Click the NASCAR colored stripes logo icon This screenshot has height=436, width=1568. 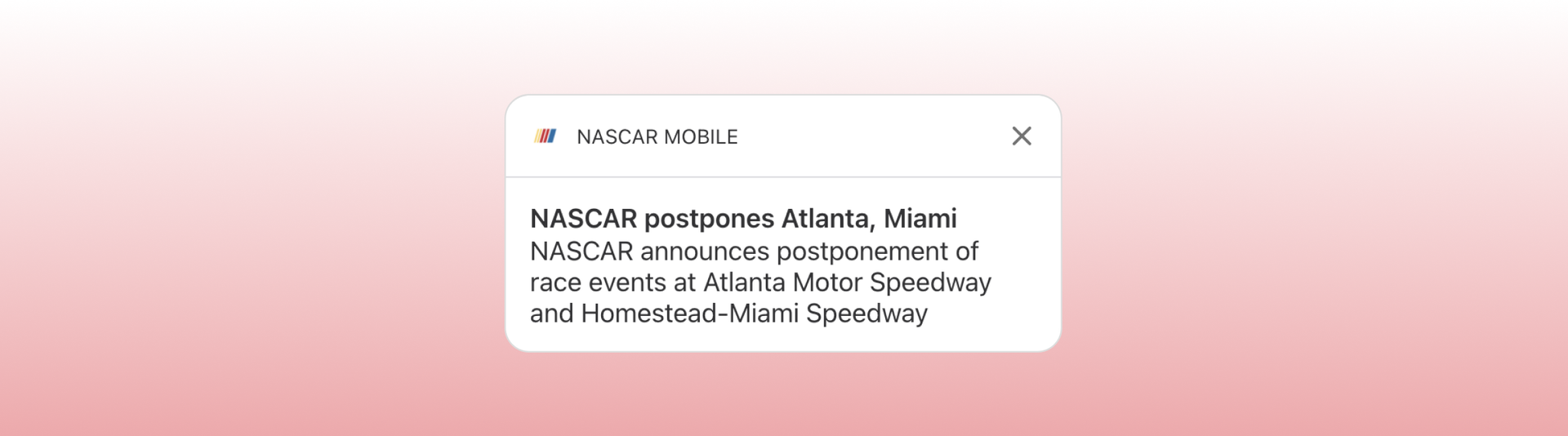pos(545,136)
